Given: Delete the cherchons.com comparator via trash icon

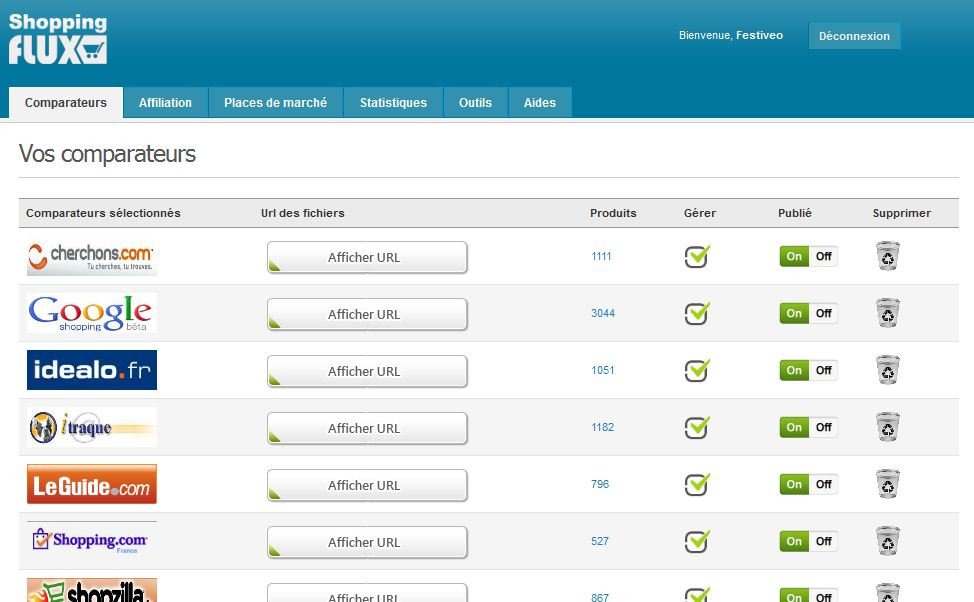Looking at the screenshot, I should coord(887,257).
